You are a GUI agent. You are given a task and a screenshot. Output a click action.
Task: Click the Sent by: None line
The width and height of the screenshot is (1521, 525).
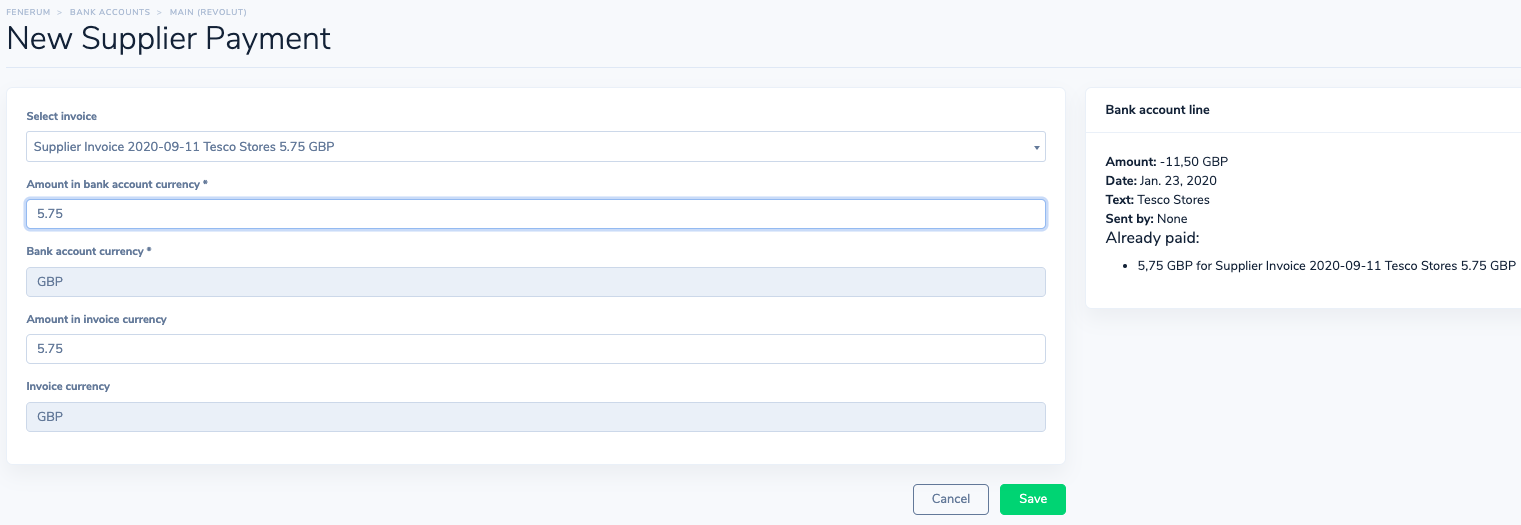[1146, 219]
